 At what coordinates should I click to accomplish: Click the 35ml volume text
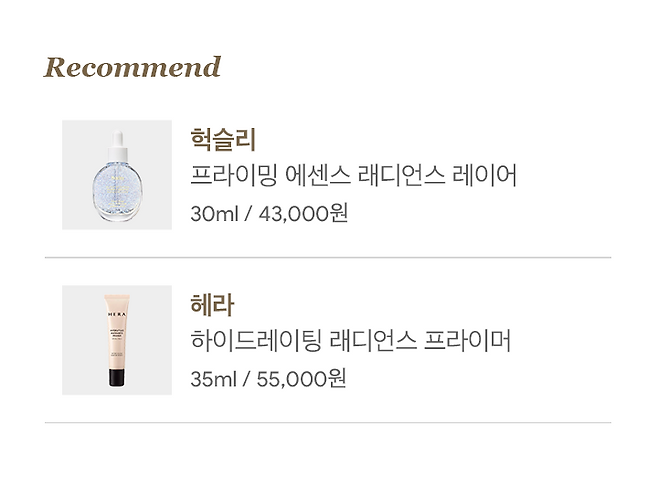214,379
